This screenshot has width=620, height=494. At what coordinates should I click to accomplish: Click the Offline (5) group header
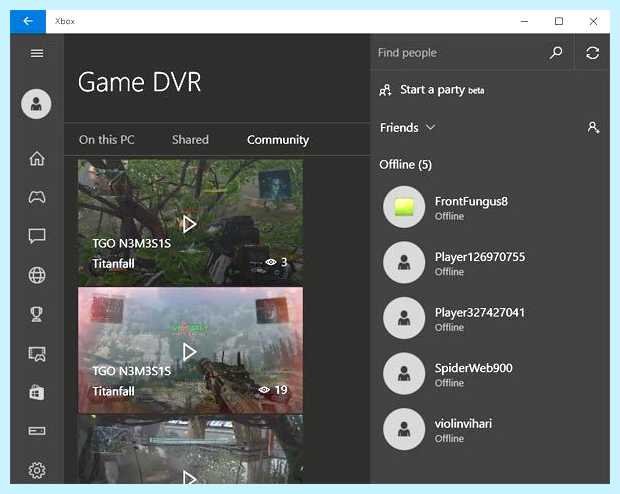[405, 165]
